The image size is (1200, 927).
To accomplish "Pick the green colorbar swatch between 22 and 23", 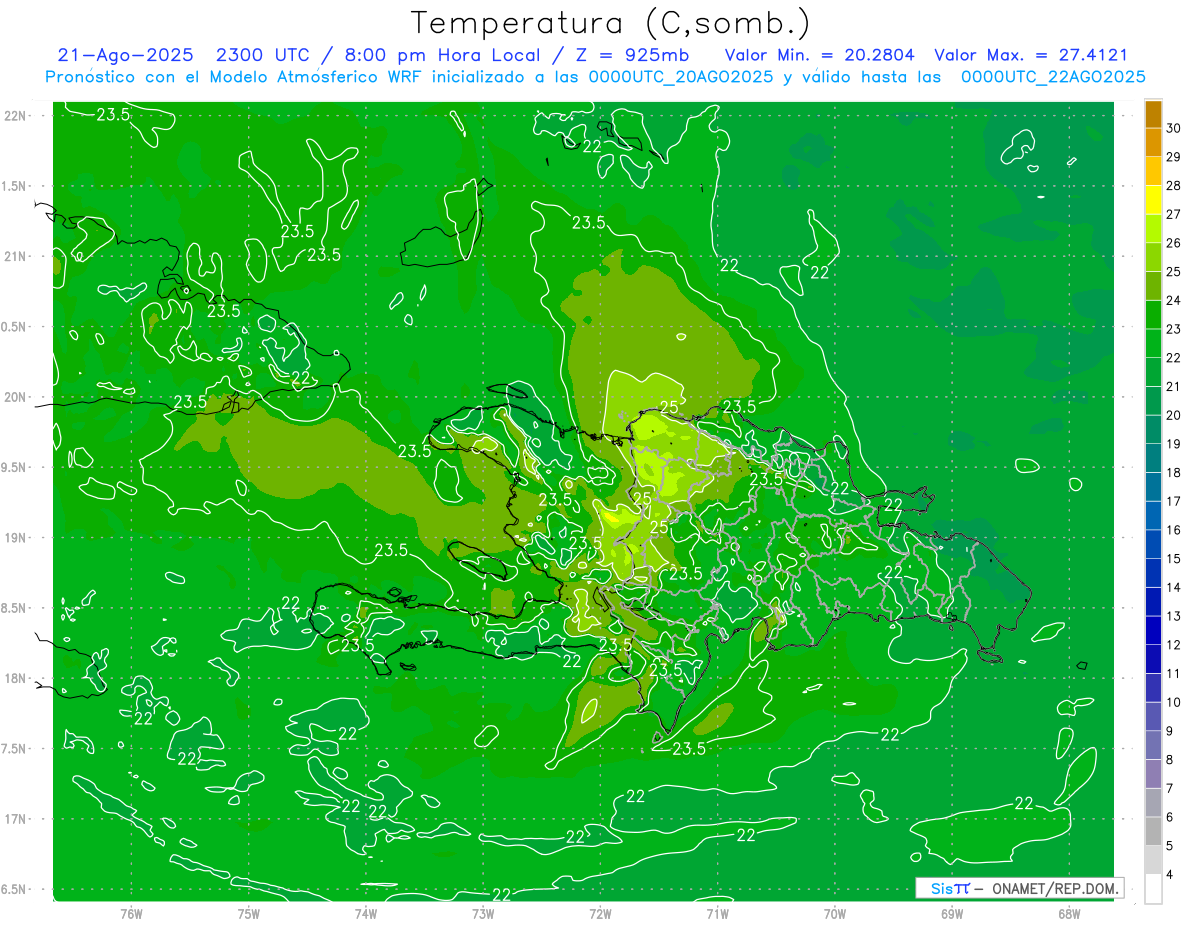I will click(x=1153, y=344).
